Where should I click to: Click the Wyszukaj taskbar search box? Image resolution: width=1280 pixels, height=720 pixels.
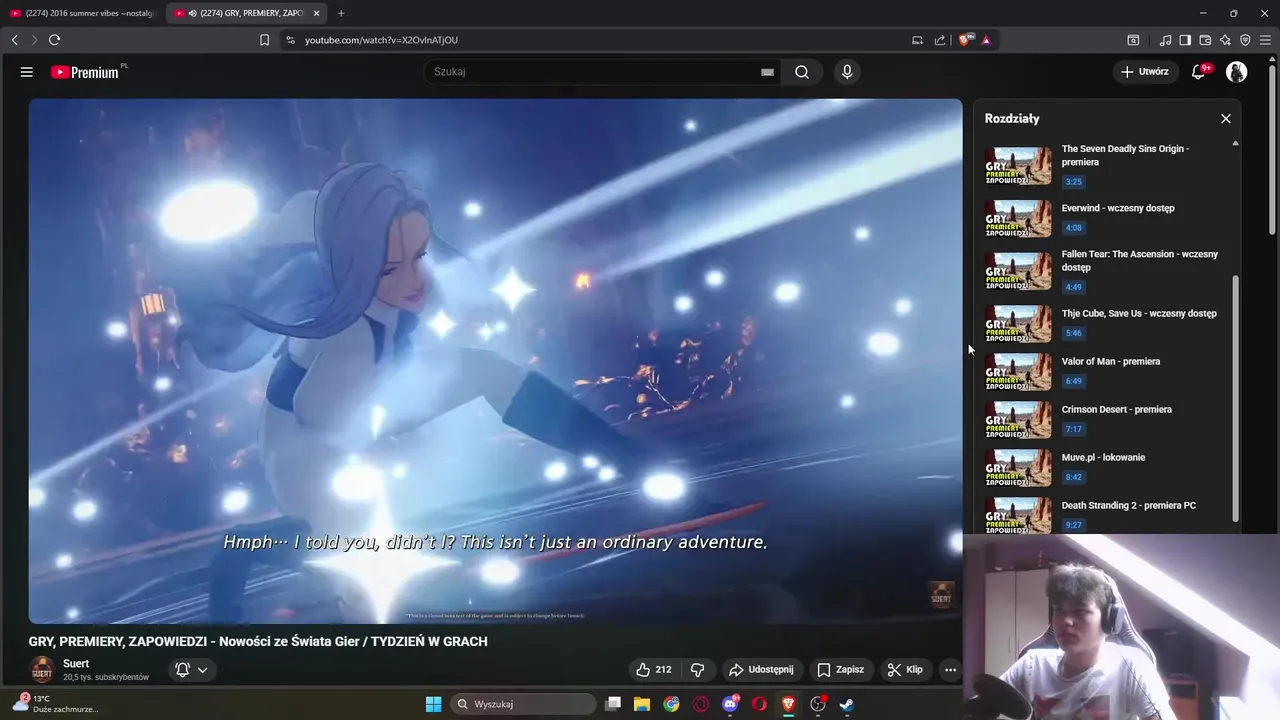[x=521, y=704]
